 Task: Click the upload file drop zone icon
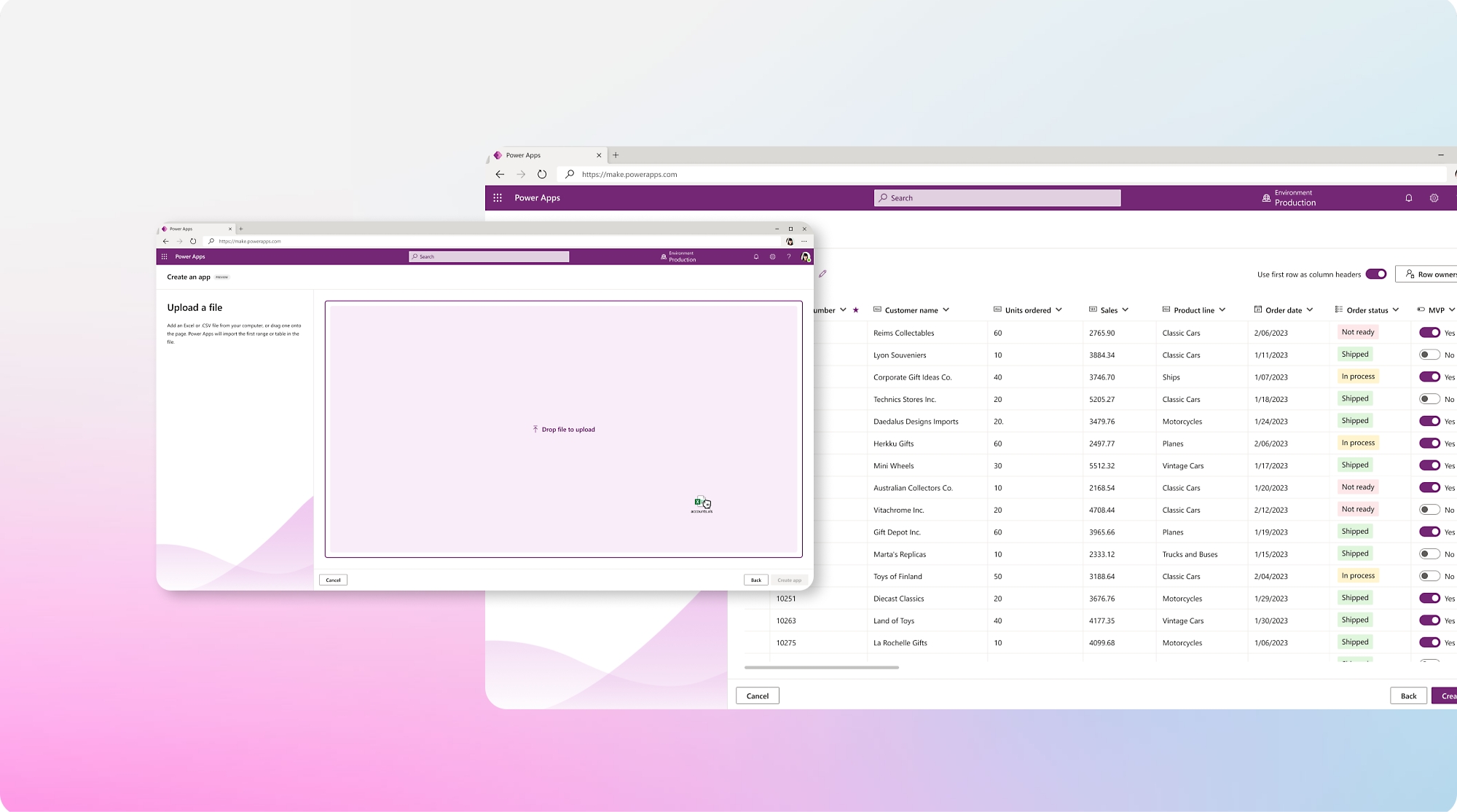(534, 428)
